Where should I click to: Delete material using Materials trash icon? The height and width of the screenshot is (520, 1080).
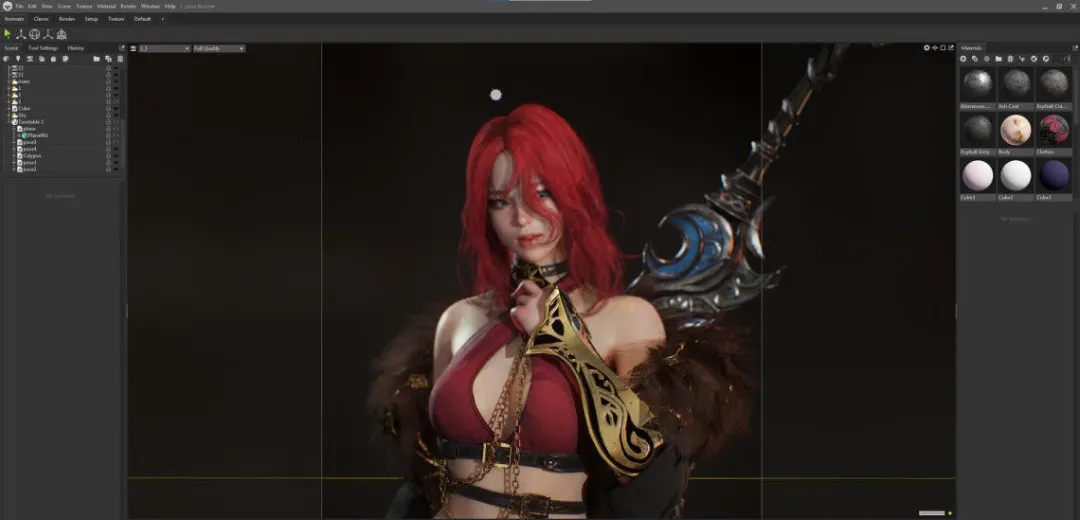[1010, 59]
